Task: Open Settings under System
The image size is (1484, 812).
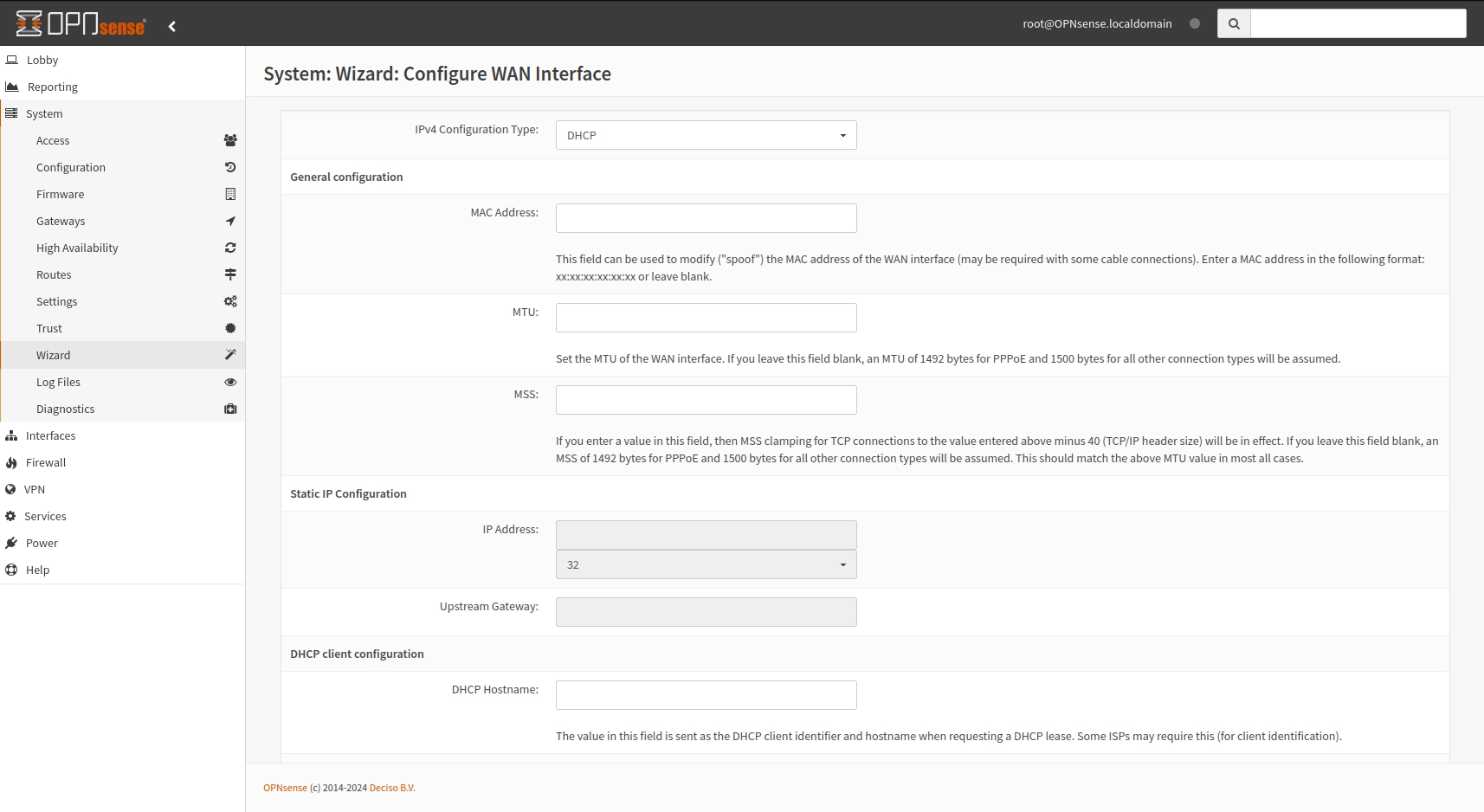Action: (122, 301)
